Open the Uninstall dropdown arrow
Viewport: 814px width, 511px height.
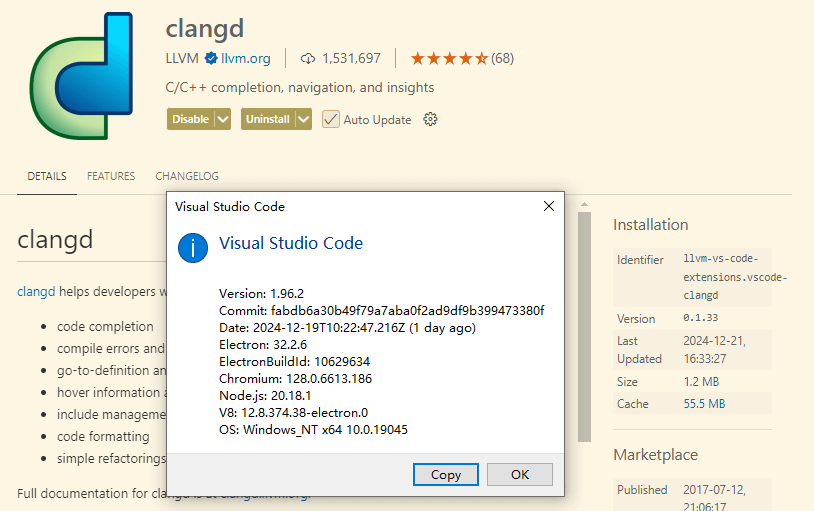(304, 119)
